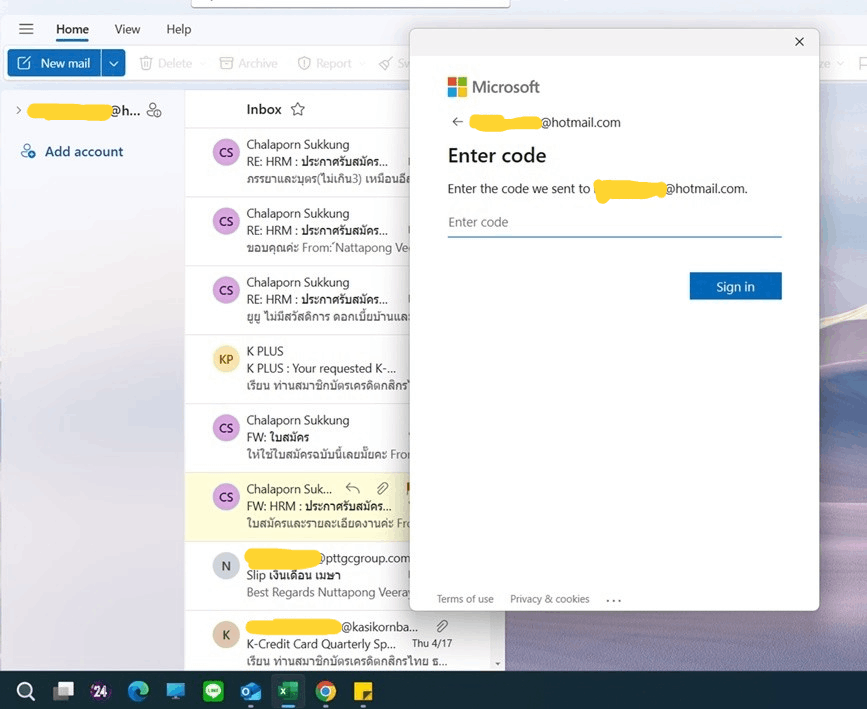Click Add account in the sidebar
Screen dimensions: 867x709
coord(83,152)
